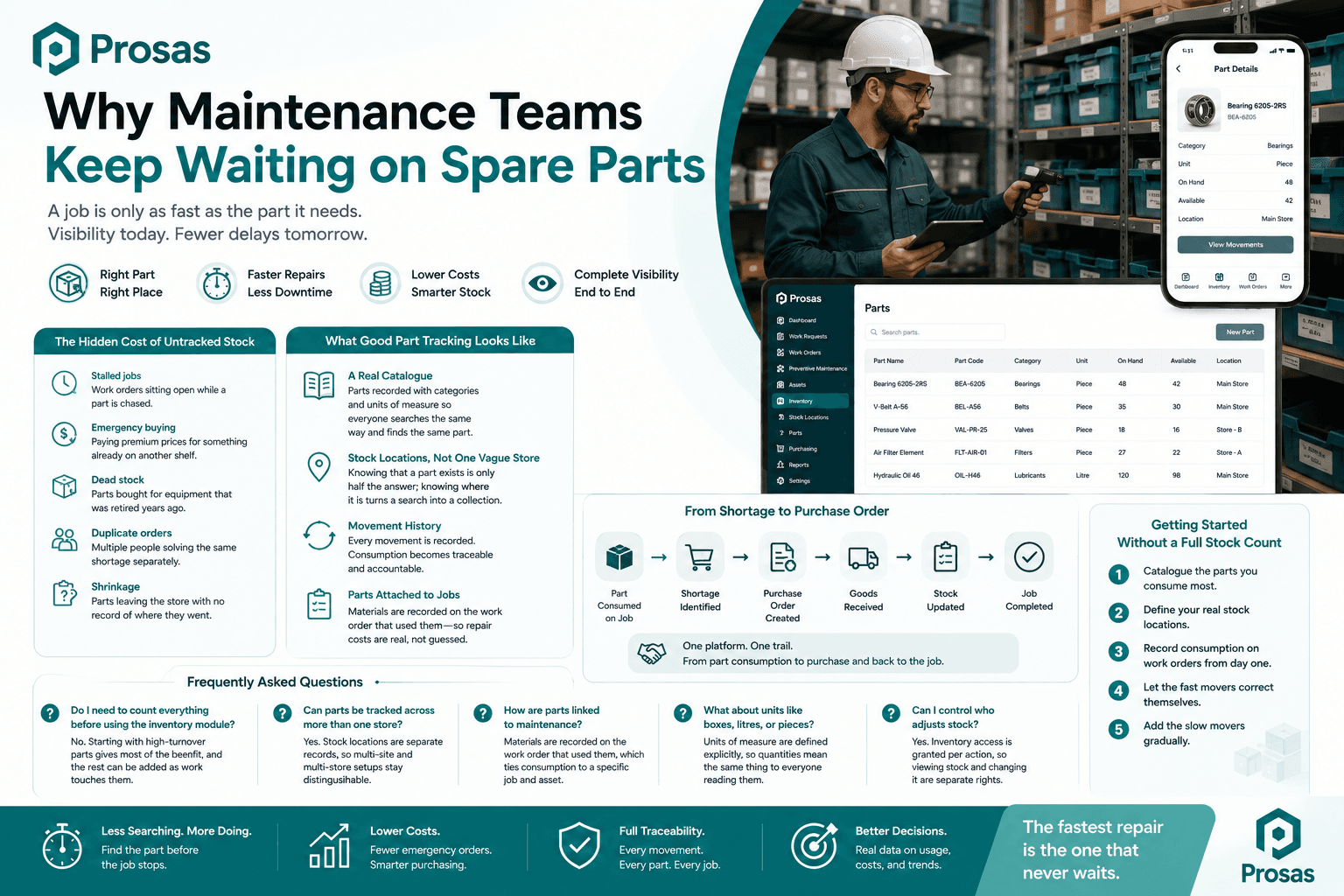Click the Stalled jobs clock icon
This screenshot has width=1344, height=896.
point(65,383)
